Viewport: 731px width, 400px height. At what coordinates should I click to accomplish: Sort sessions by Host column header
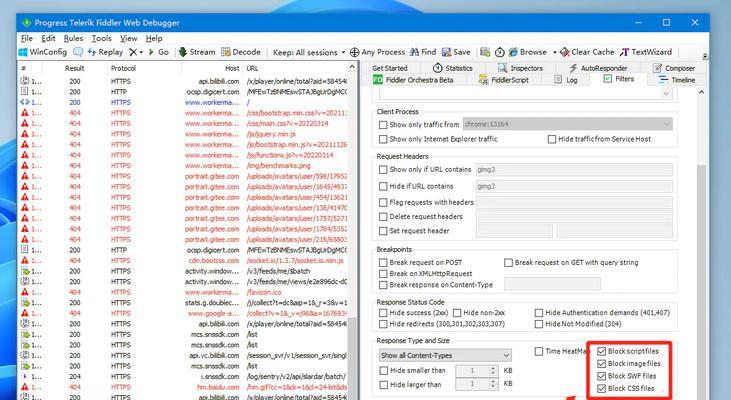pos(212,68)
